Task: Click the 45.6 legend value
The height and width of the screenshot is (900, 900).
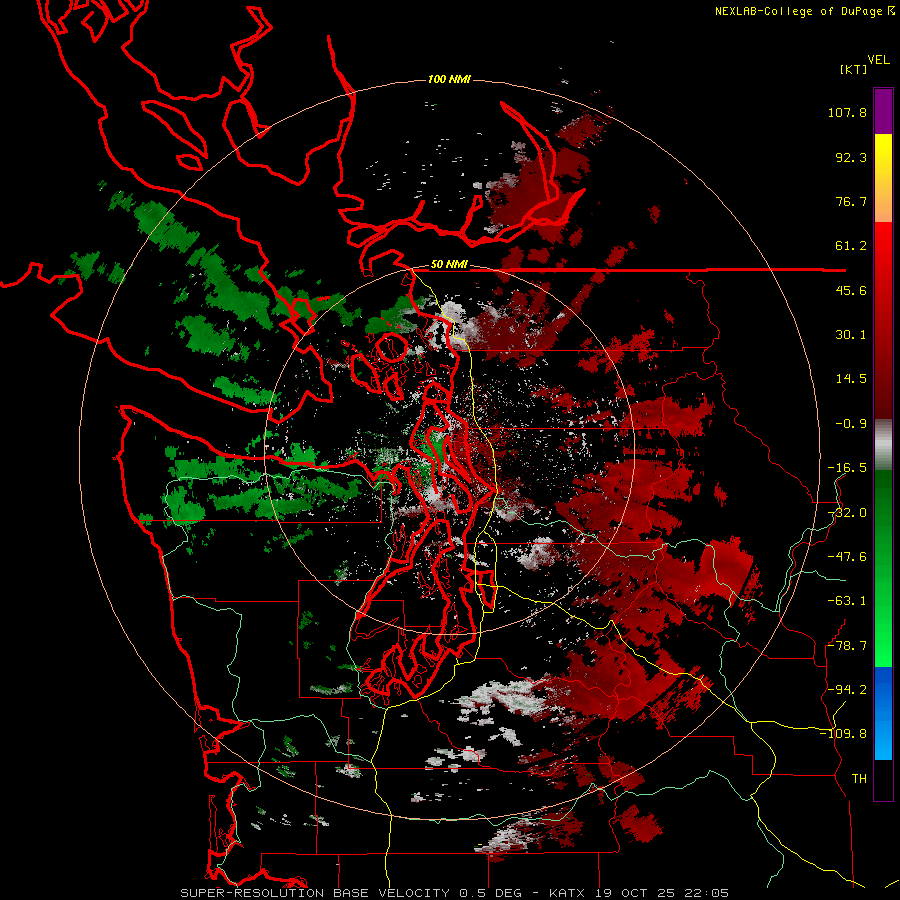Action: [x=851, y=290]
